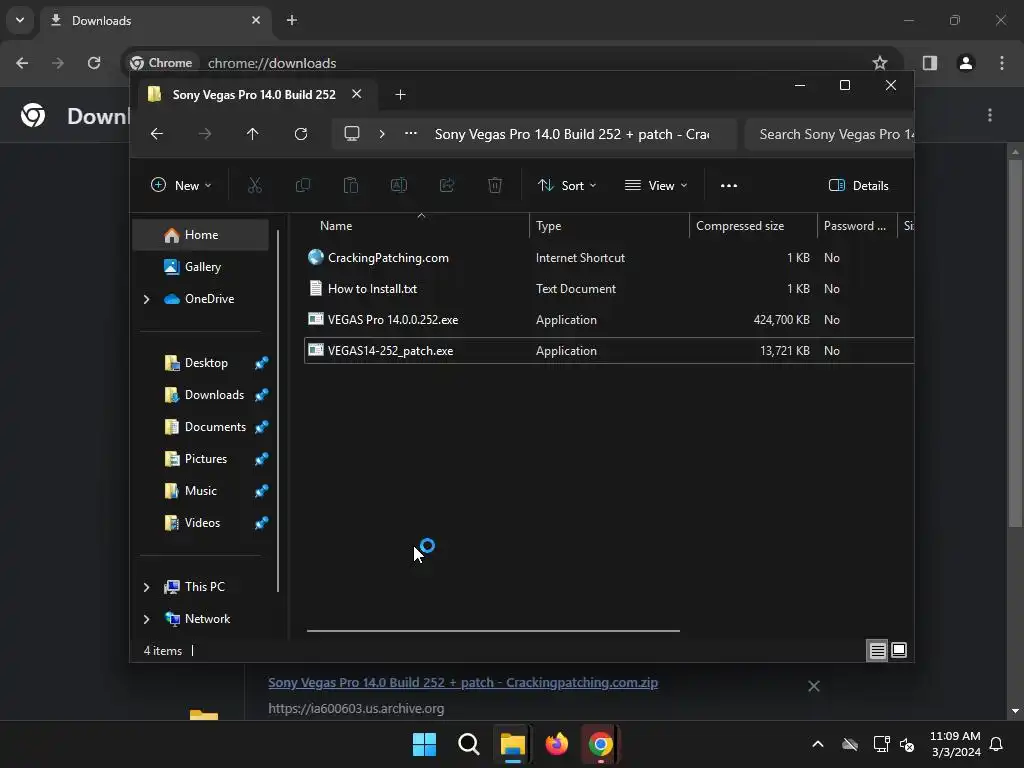The image size is (1024, 768).
Task: Open the See more ellipsis in Explorer toolbar
Action: pyautogui.click(x=729, y=185)
